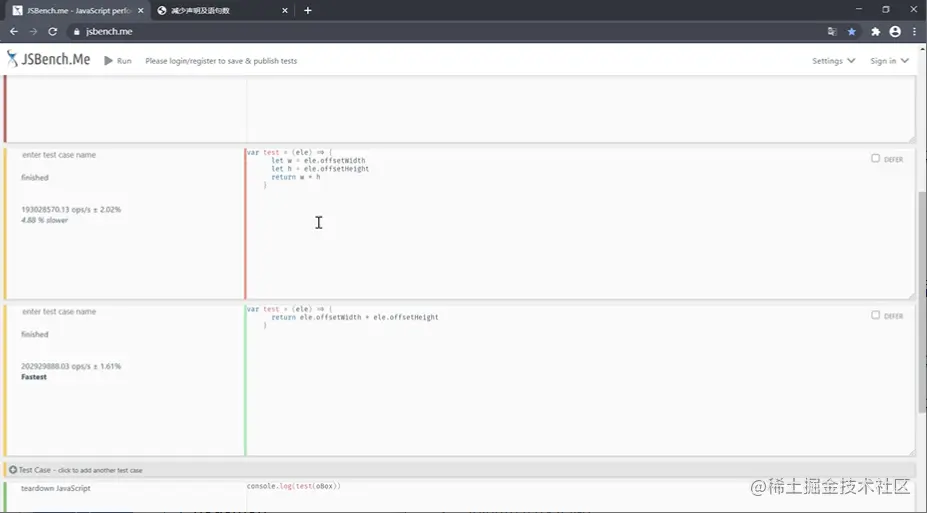The width and height of the screenshot is (927, 513).
Task: Enable DEFER on the slower test case
Action: [x=876, y=158]
